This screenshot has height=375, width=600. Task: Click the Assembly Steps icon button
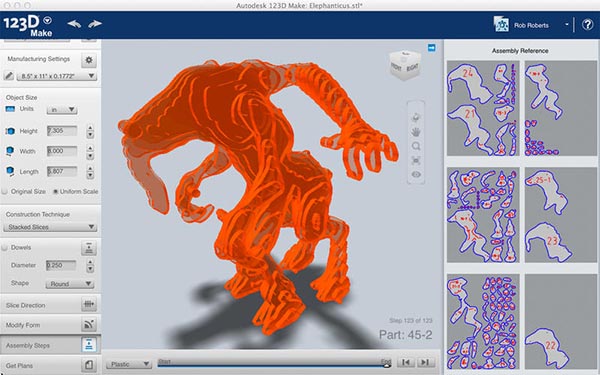point(89,345)
